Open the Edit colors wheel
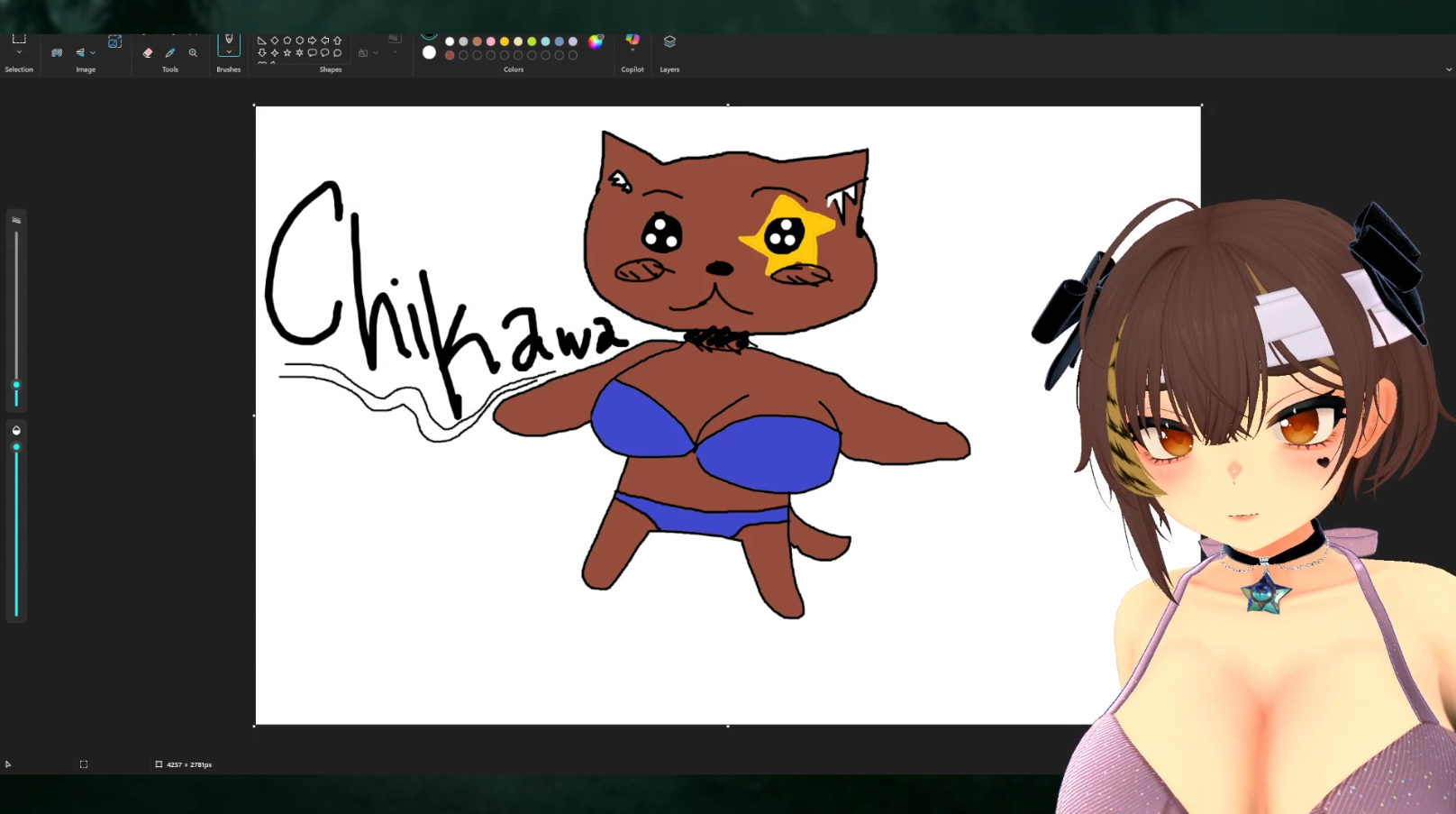The height and width of the screenshot is (814, 1456). coord(596,41)
